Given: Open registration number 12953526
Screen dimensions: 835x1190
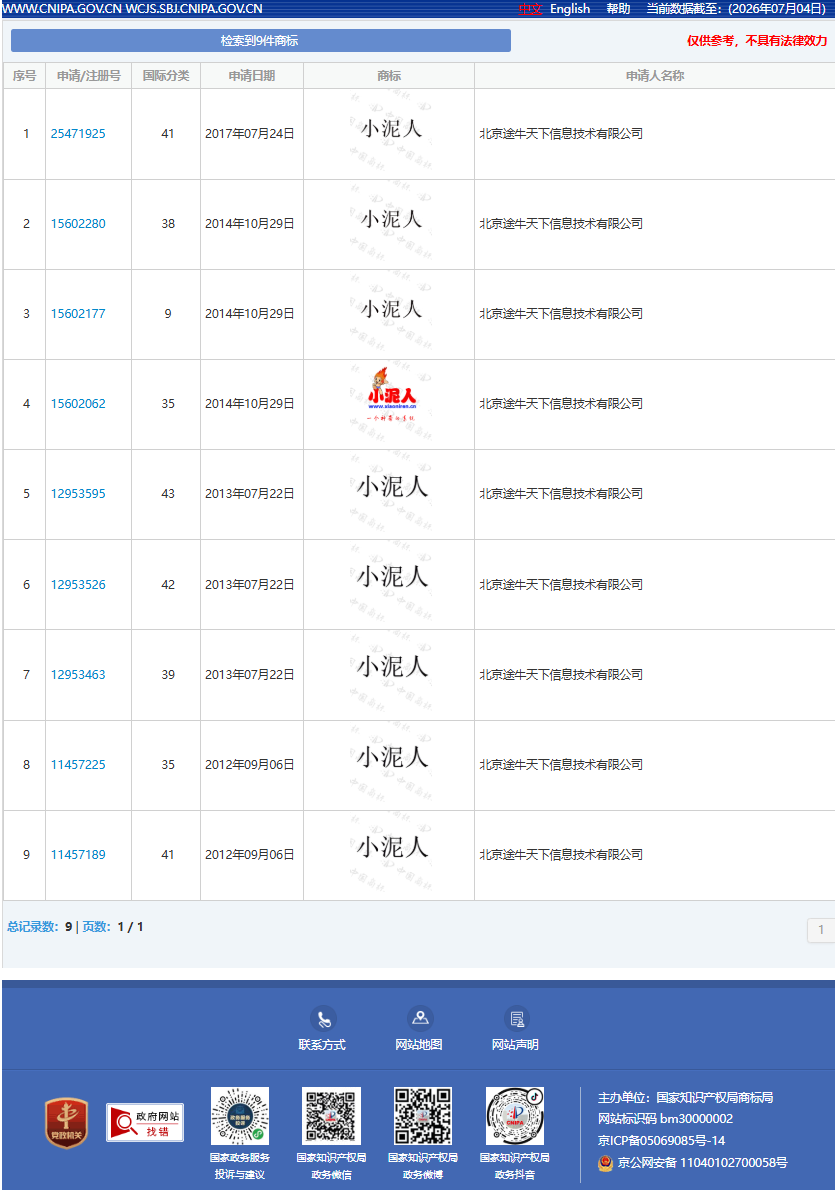Looking at the screenshot, I should 78,584.
